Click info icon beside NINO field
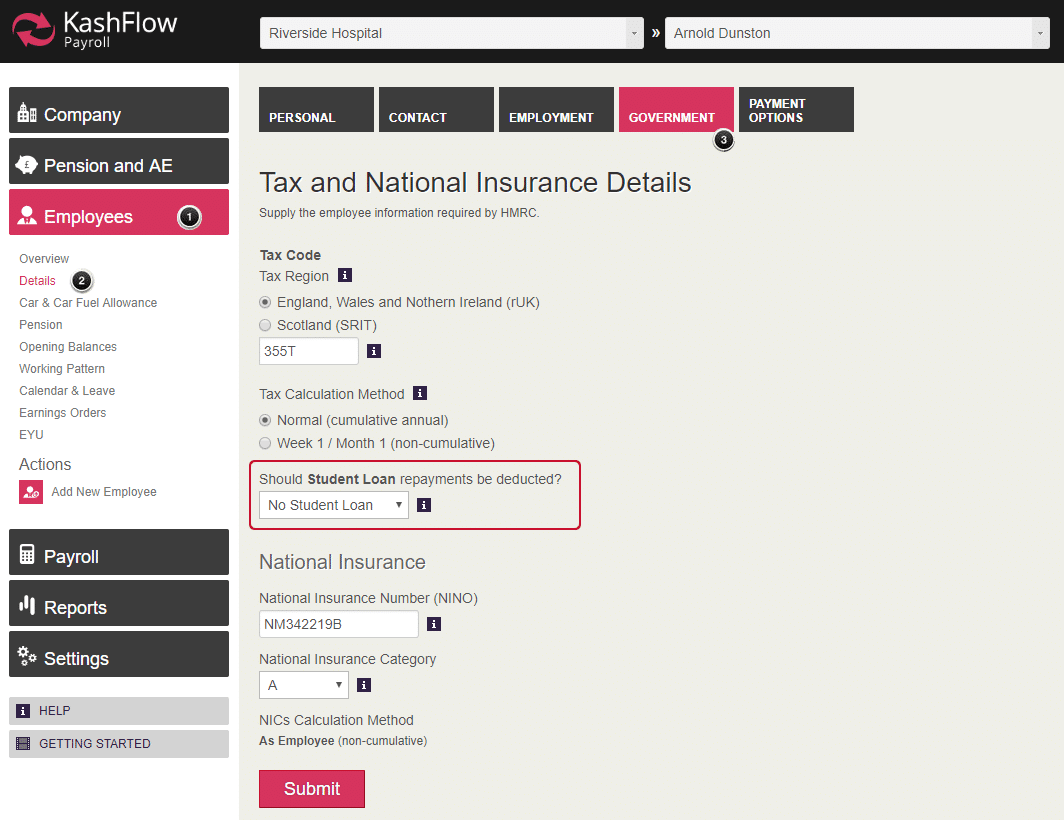Screen dimensions: 1064x820 pyautogui.click(x=434, y=624)
